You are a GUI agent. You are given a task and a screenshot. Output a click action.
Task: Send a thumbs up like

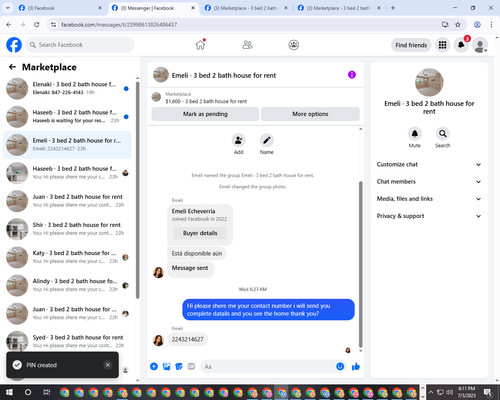click(x=356, y=367)
